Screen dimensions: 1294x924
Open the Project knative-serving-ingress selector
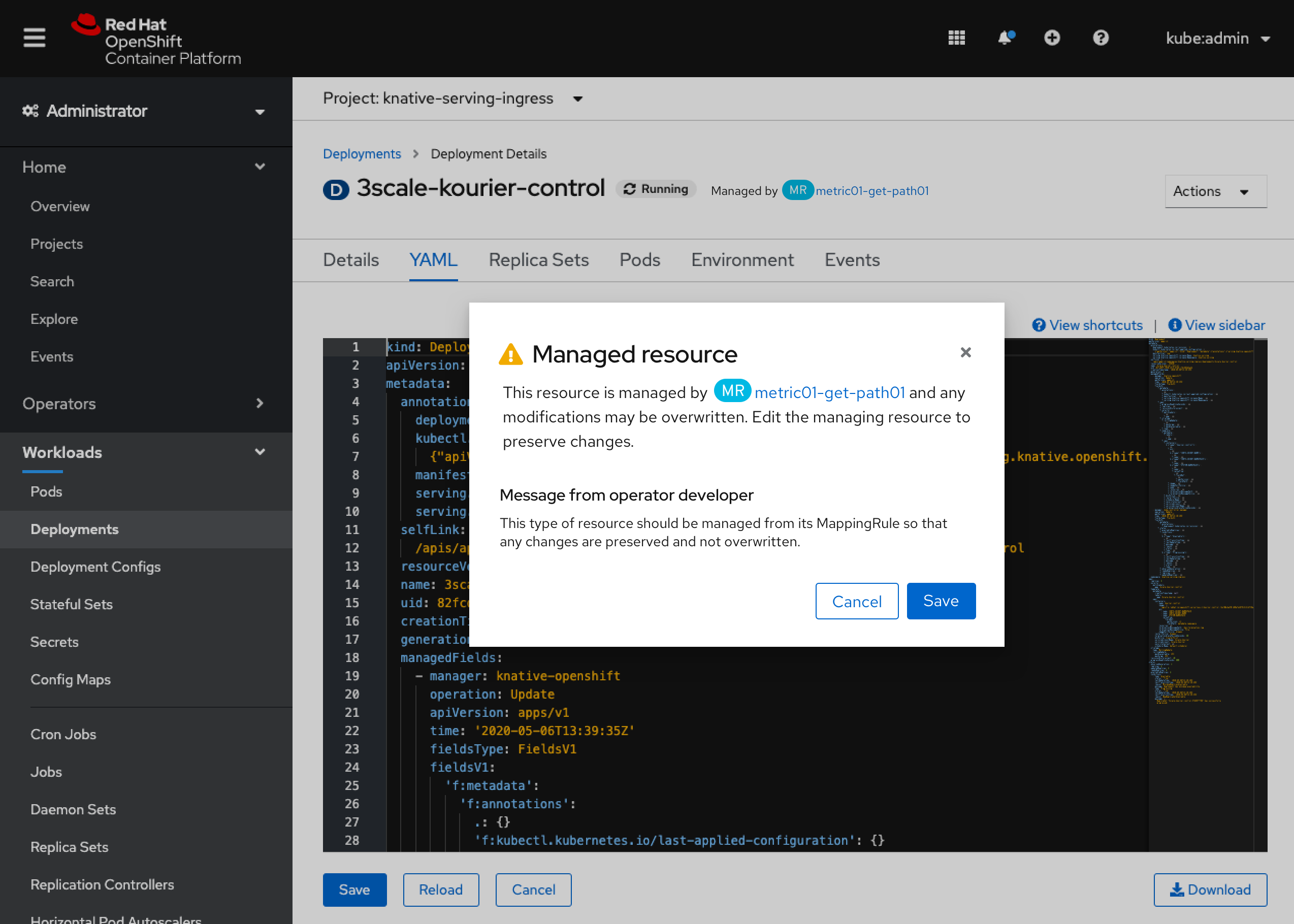[453, 98]
